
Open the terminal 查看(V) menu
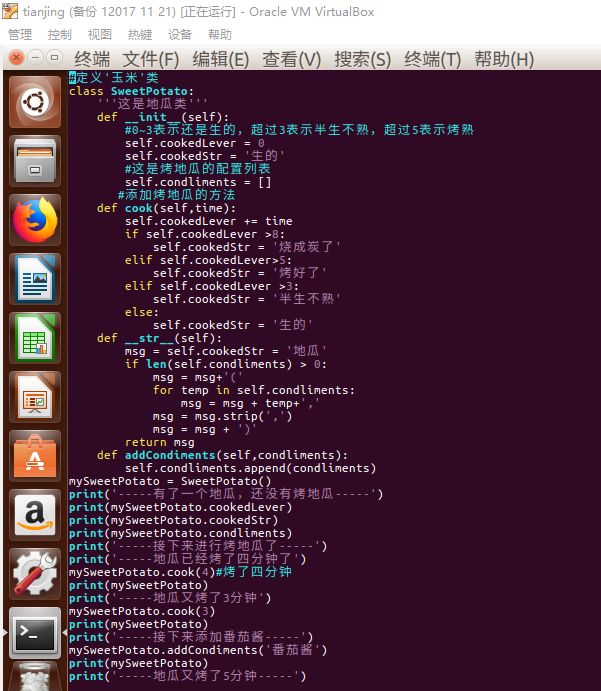point(291,59)
